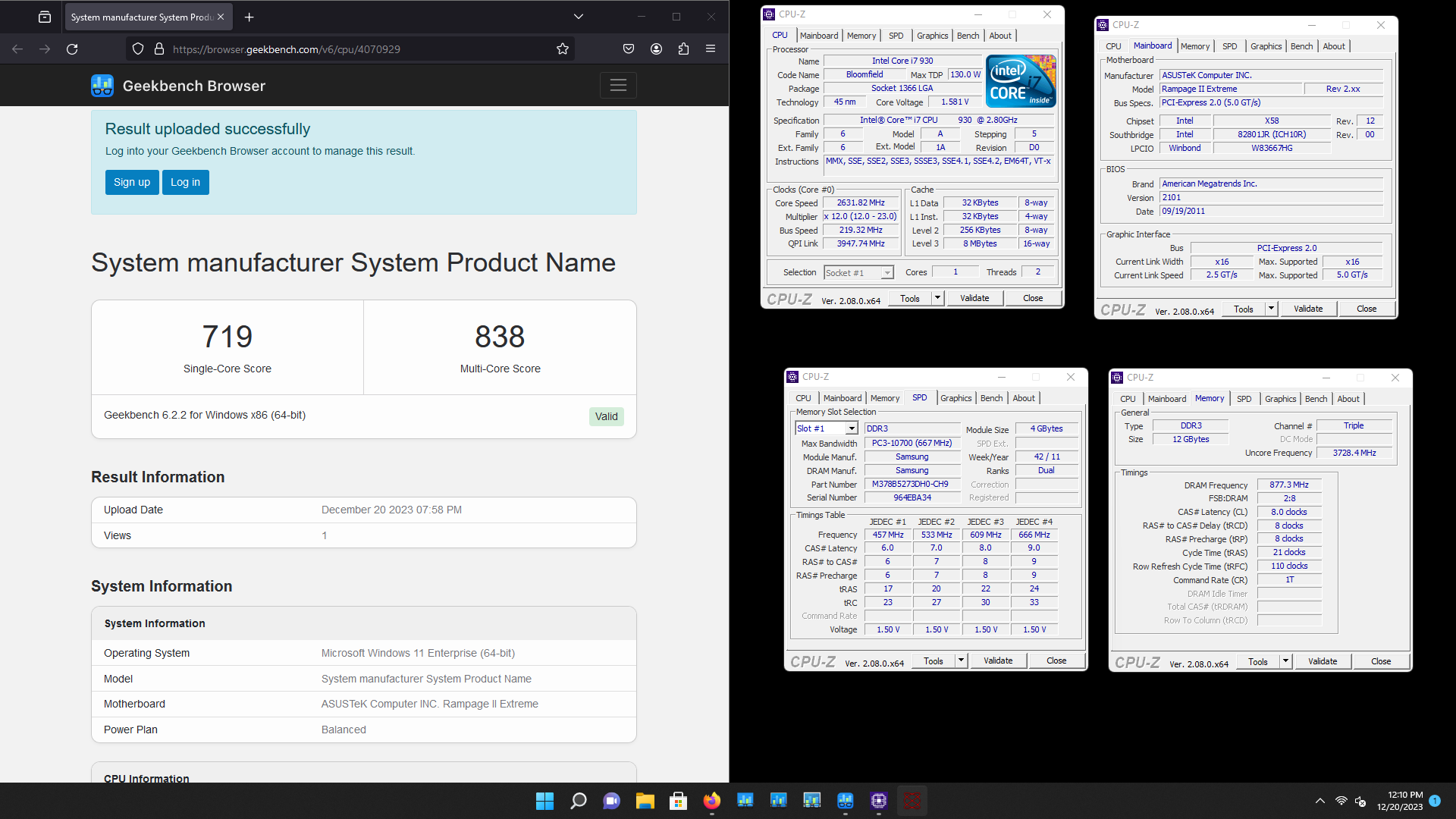Open the red taskbar app icon

(x=912, y=801)
